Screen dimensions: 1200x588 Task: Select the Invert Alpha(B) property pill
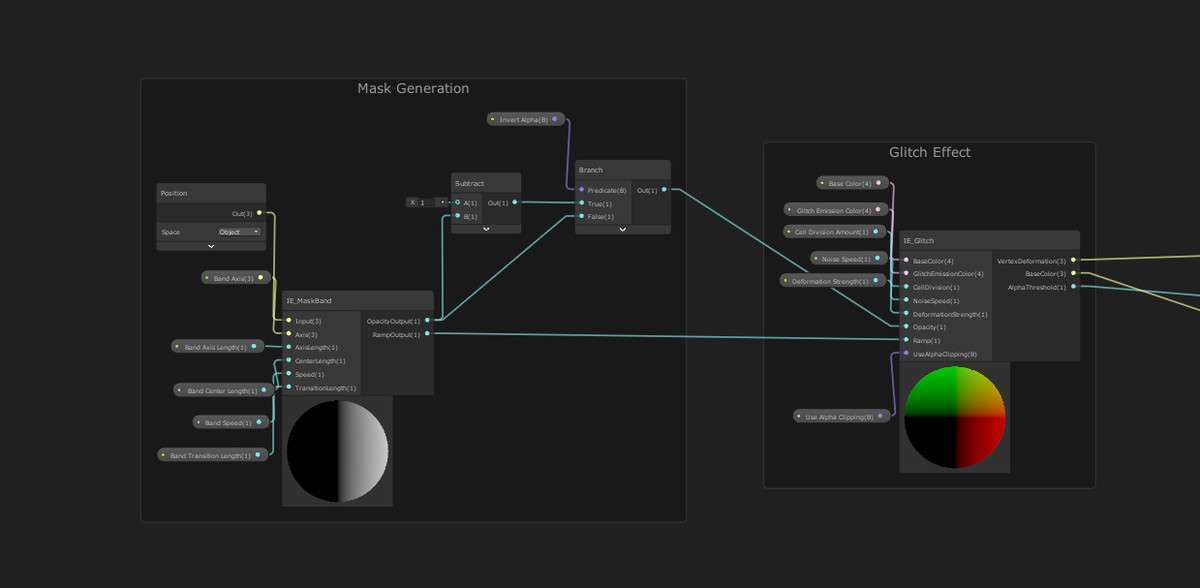point(527,119)
